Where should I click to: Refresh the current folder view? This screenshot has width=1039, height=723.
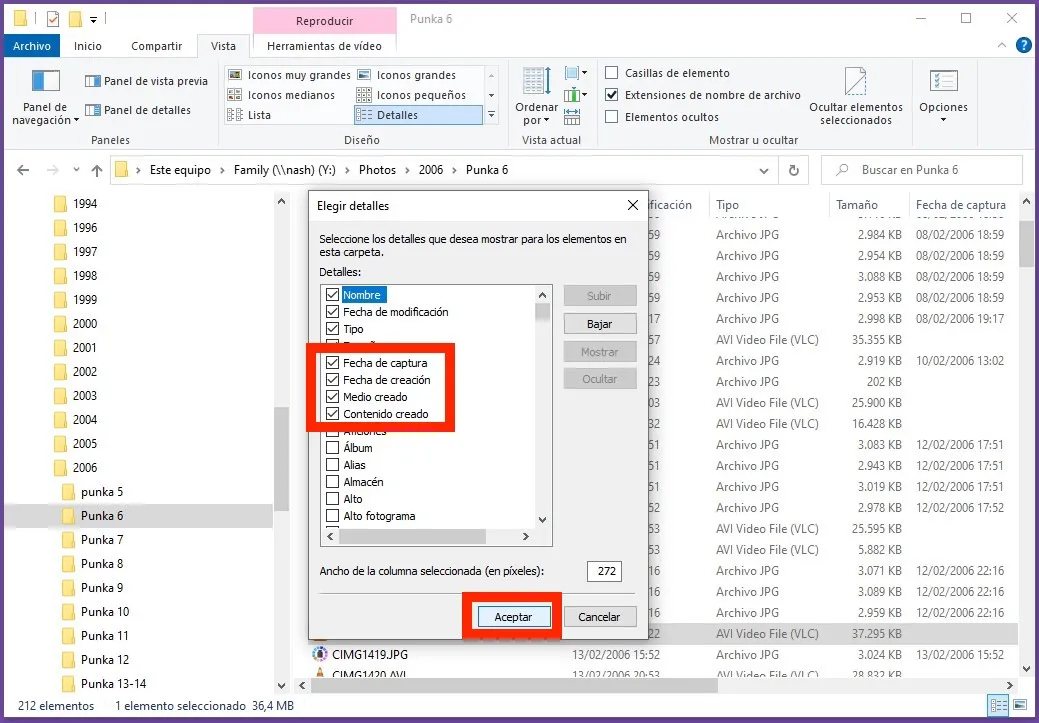tap(794, 170)
